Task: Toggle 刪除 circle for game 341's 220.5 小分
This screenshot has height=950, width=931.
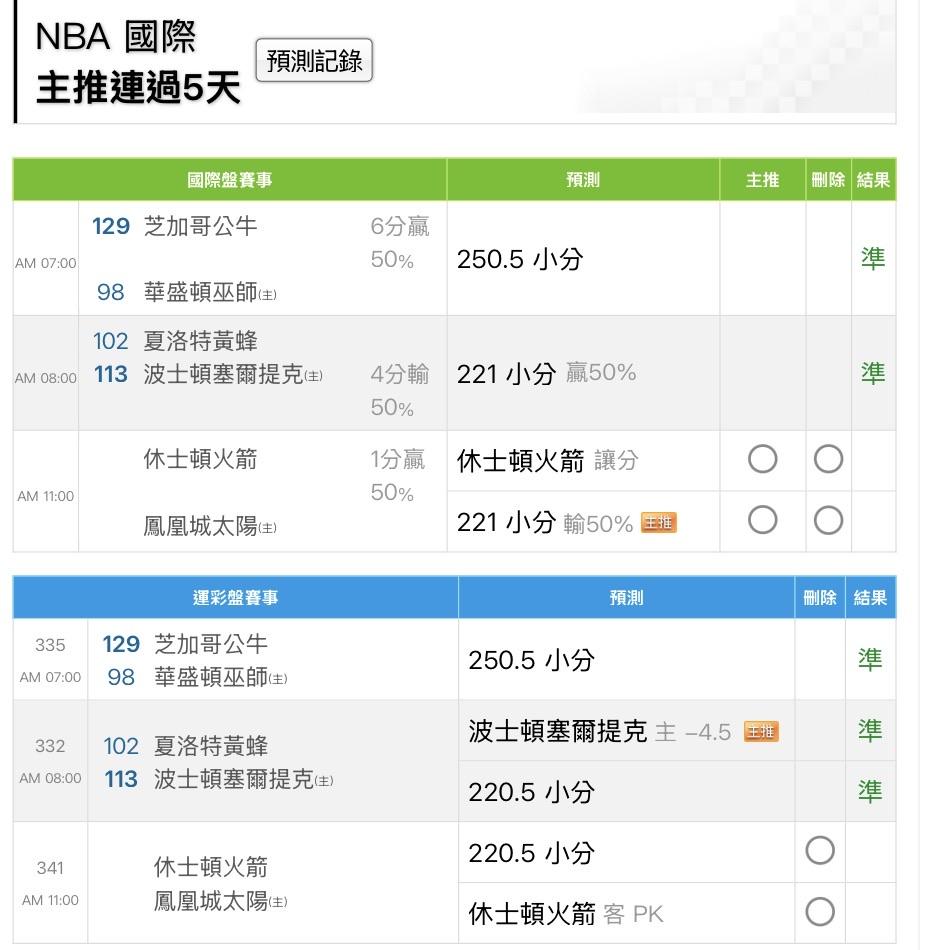Action: pyautogui.click(x=819, y=852)
